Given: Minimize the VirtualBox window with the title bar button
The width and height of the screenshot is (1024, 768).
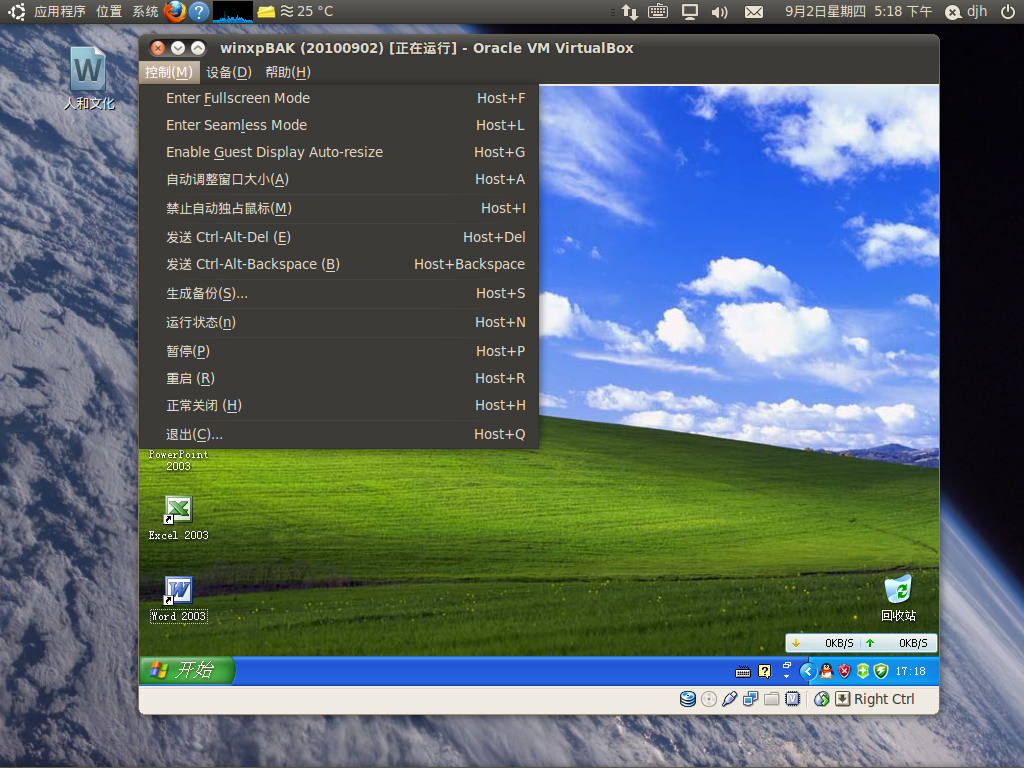Looking at the screenshot, I should coord(178,48).
